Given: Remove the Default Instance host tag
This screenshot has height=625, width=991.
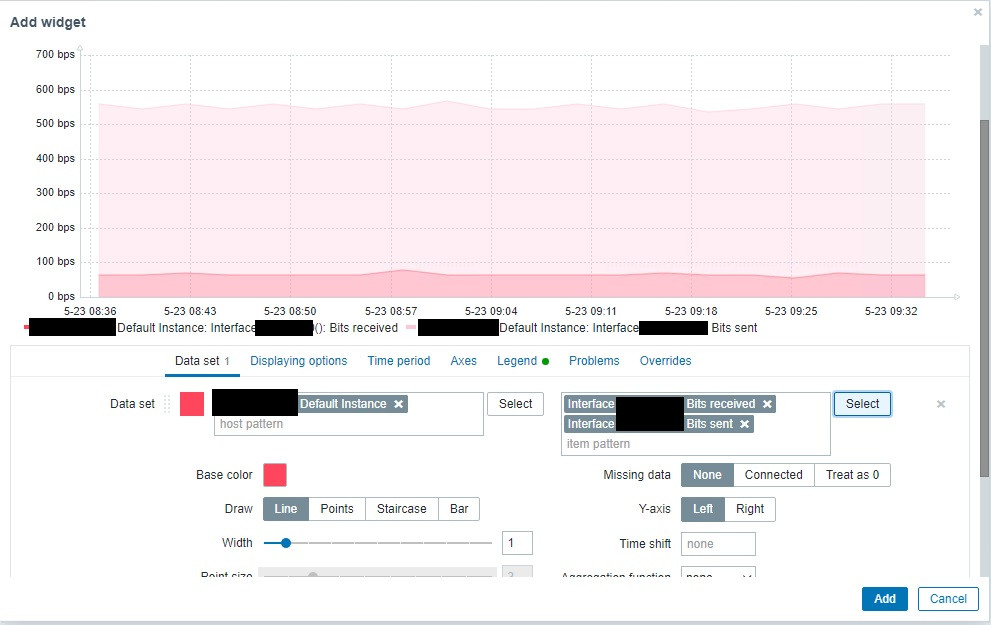Looking at the screenshot, I should click(x=398, y=404).
